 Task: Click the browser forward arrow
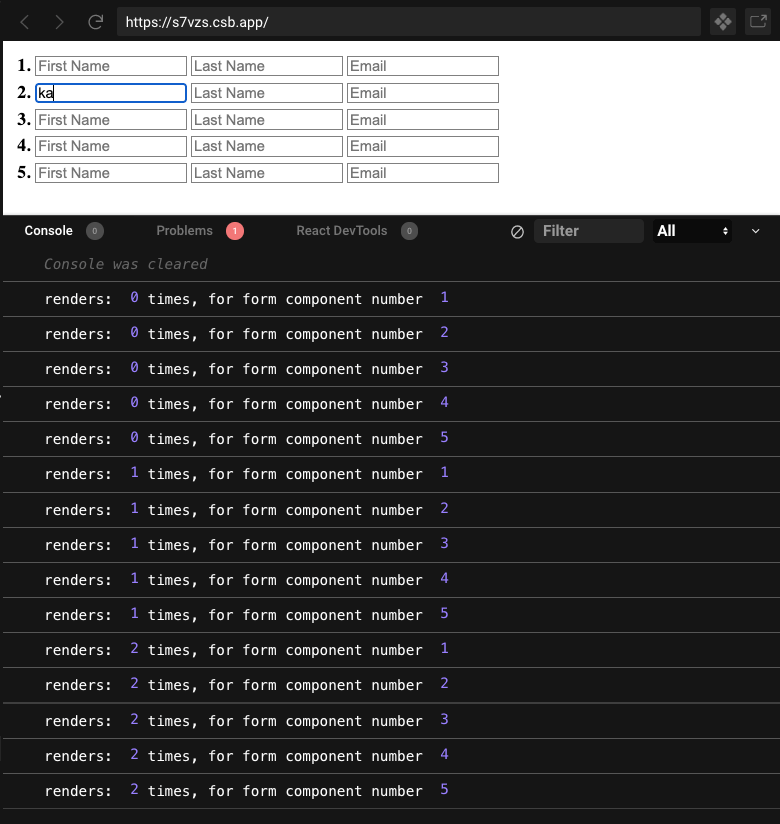point(60,22)
